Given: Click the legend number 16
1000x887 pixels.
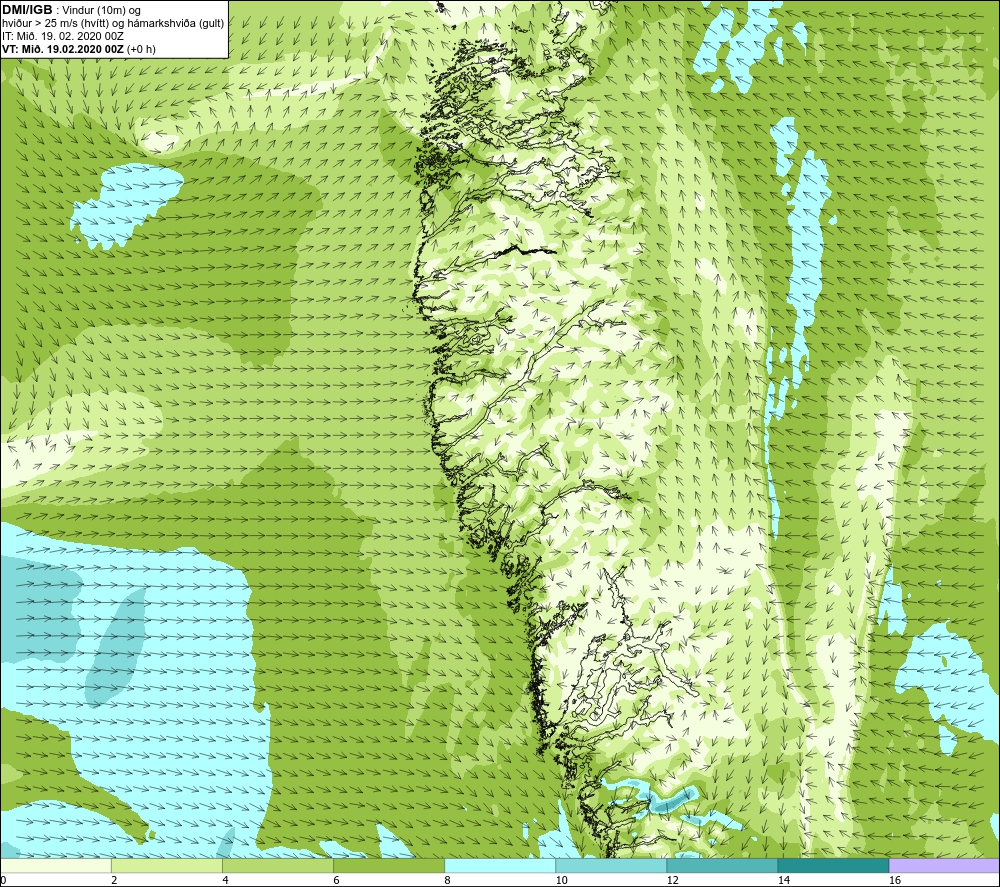Looking at the screenshot, I should (x=895, y=881).
